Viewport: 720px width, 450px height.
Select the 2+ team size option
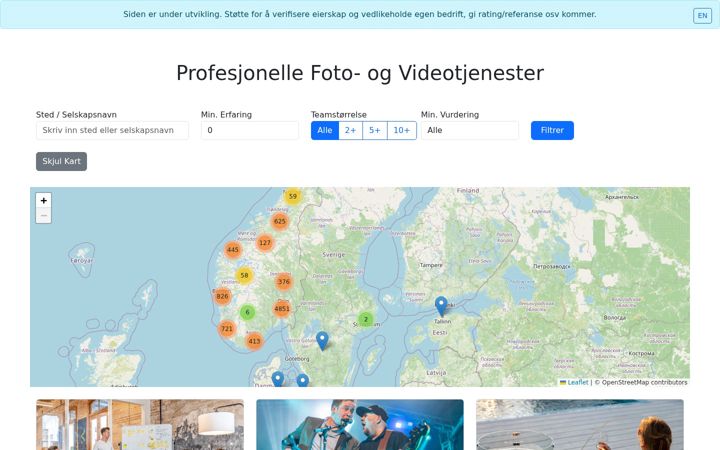coord(350,130)
